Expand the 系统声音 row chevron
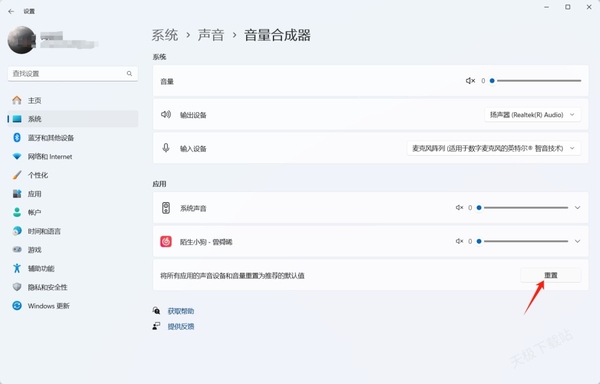 coord(577,208)
